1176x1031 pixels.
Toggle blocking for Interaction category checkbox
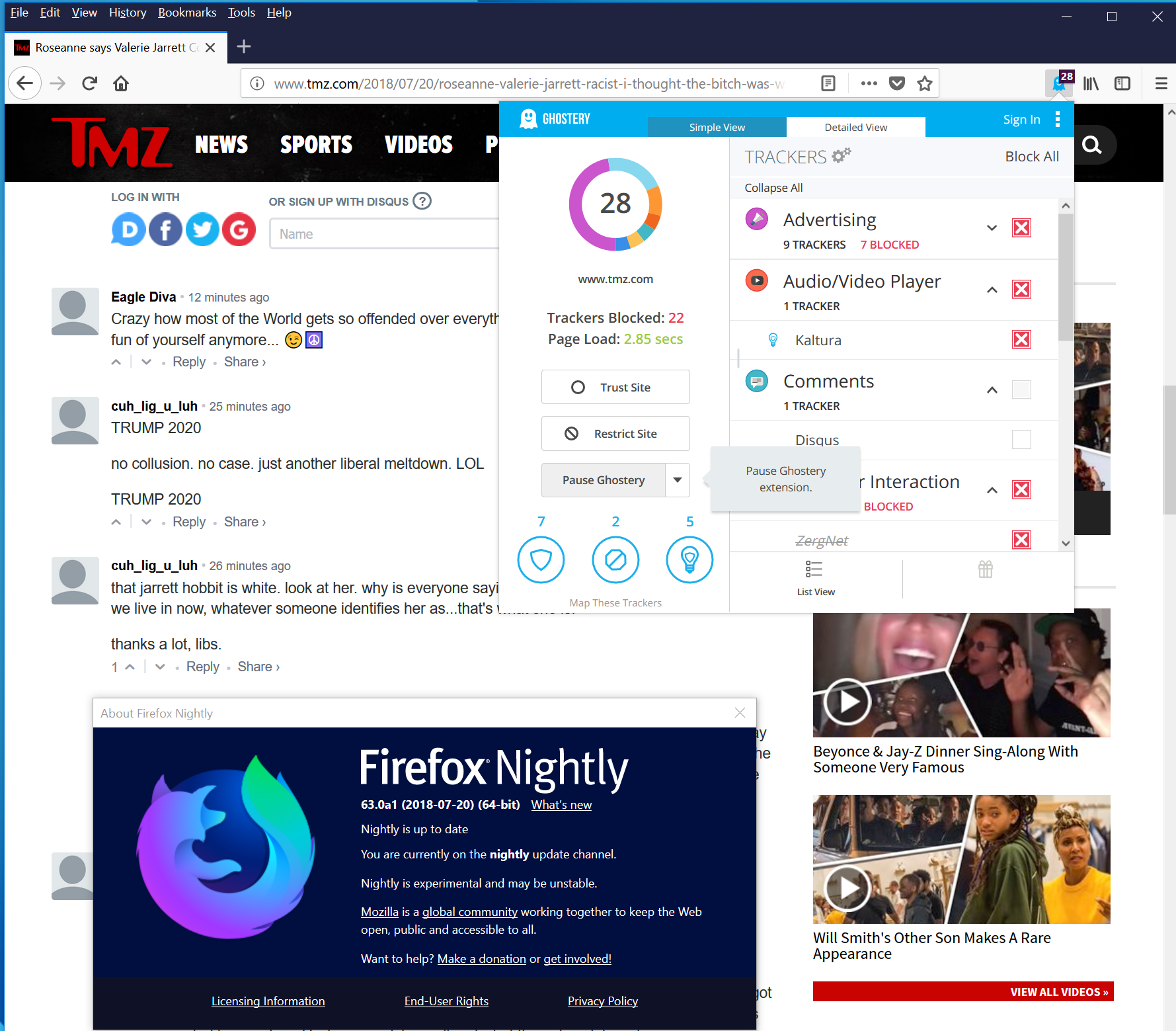coord(1021,490)
